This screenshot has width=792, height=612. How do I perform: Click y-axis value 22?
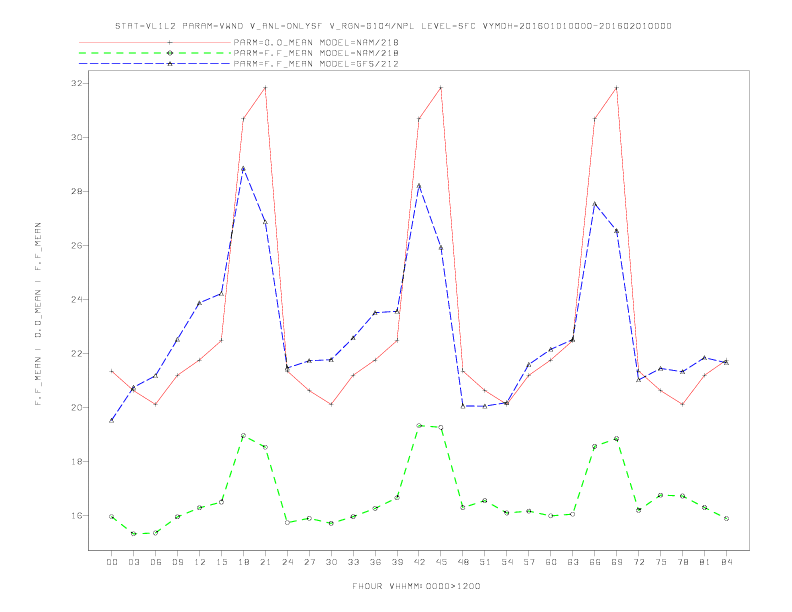(76, 353)
